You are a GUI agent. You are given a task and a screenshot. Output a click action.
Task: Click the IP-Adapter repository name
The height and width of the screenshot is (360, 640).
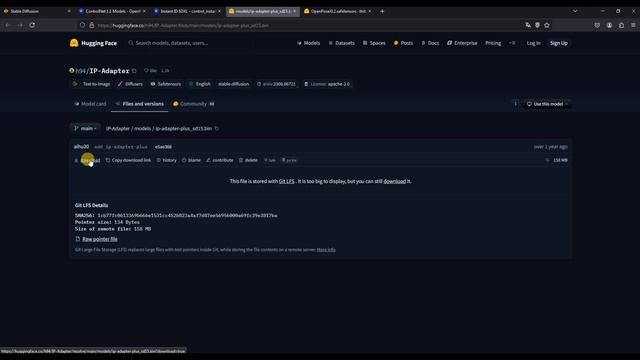point(109,71)
